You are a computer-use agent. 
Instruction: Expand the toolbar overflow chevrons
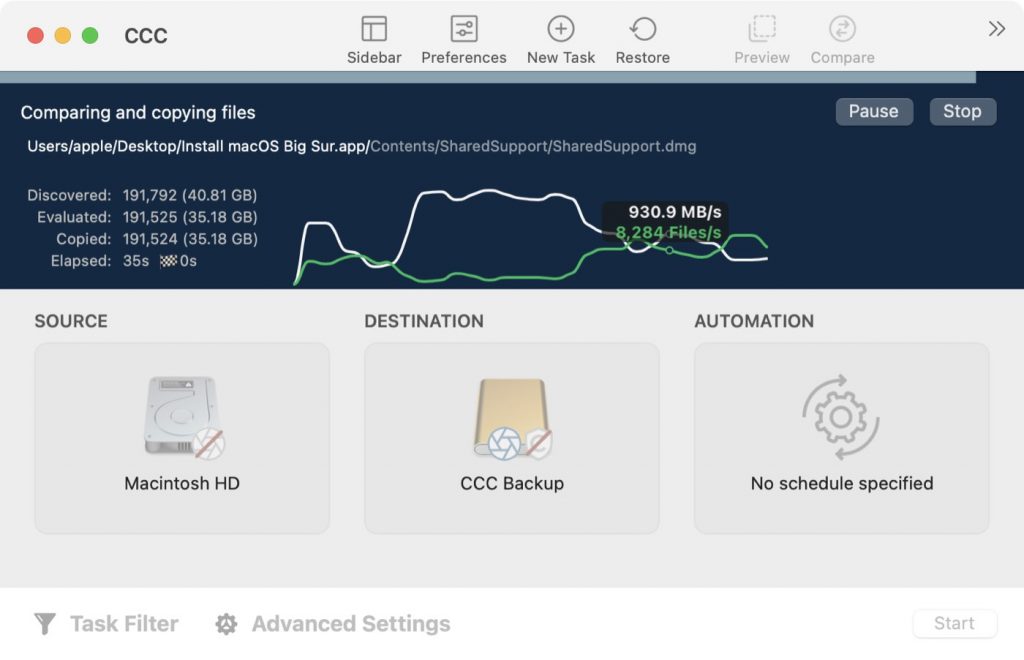pos(996,29)
